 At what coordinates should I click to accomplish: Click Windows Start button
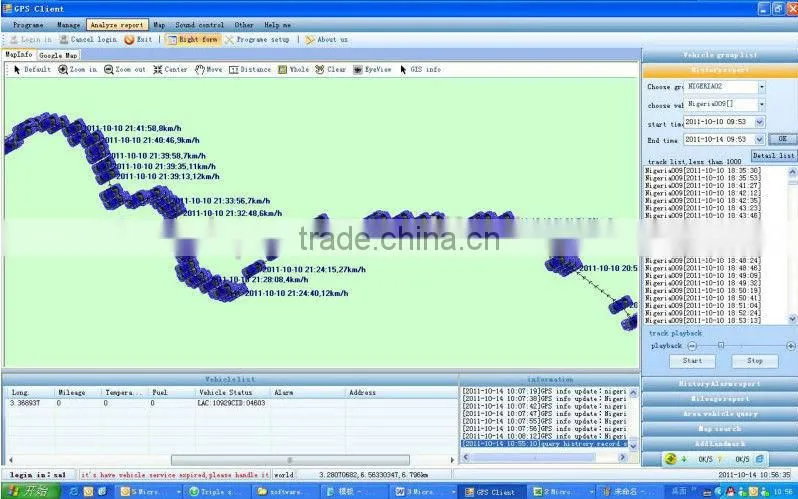[x=30, y=491]
